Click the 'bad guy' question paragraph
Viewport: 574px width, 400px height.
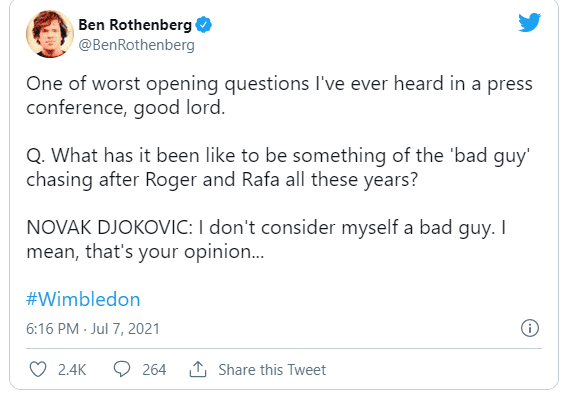coord(279,167)
